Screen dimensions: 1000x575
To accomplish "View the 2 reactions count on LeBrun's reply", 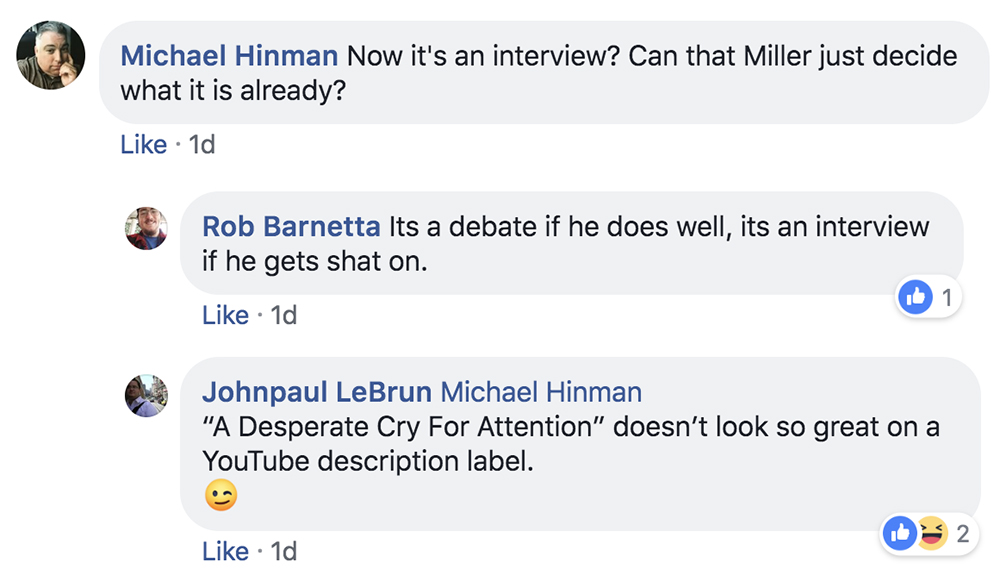I will (x=963, y=534).
